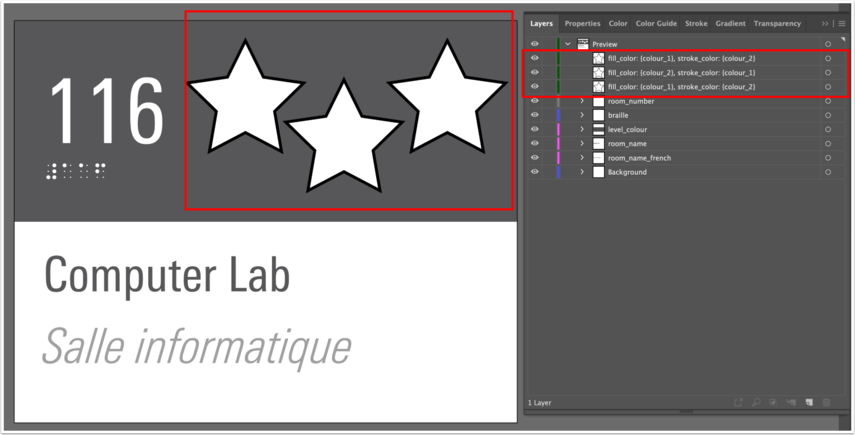855x435 pixels.
Task: Collapse the Preview layer
Action: click(x=568, y=44)
